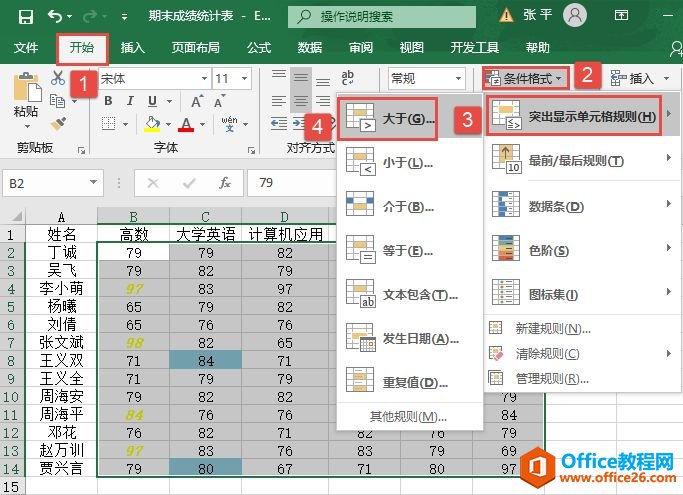Viewport: 683px width, 495px height.
Task: Select 小于(L)... rule
Action: pos(409,163)
